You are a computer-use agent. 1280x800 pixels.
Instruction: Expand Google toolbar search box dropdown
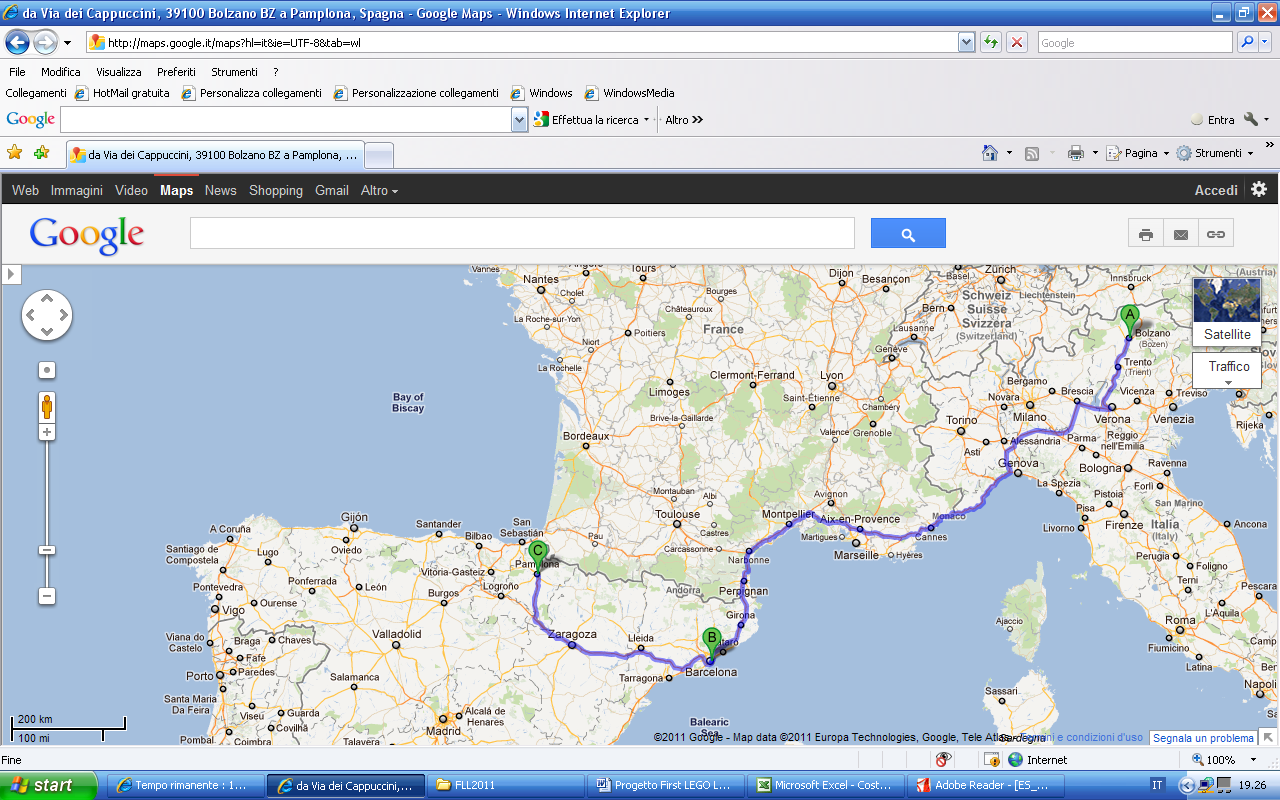519,120
